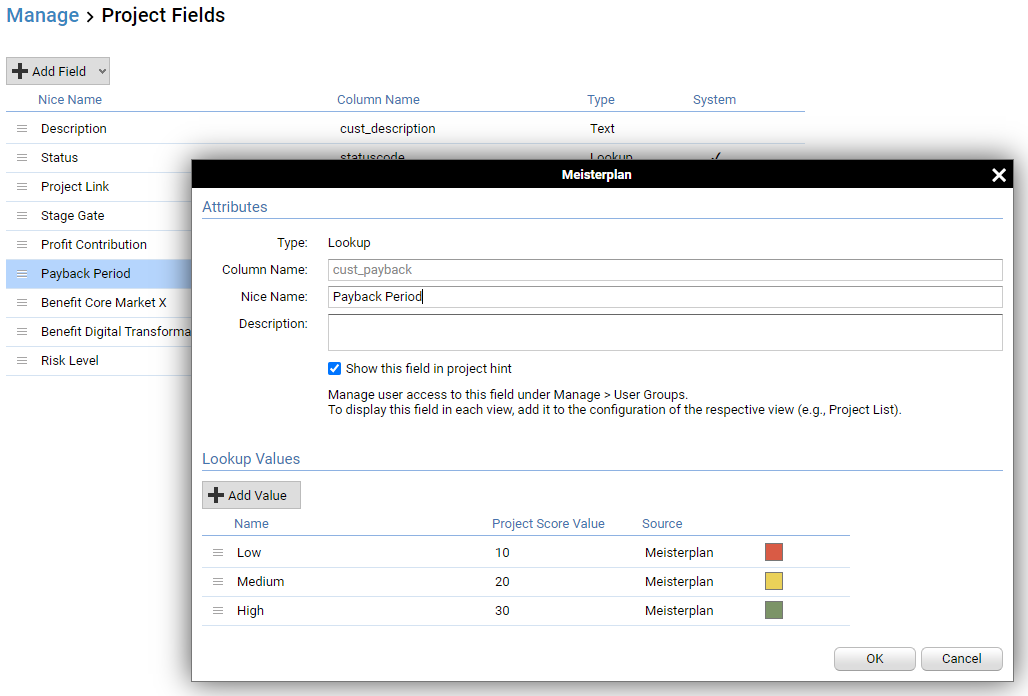Click the plus icon on Add Value
The image size is (1028, 696).
(x=216, y=495)
